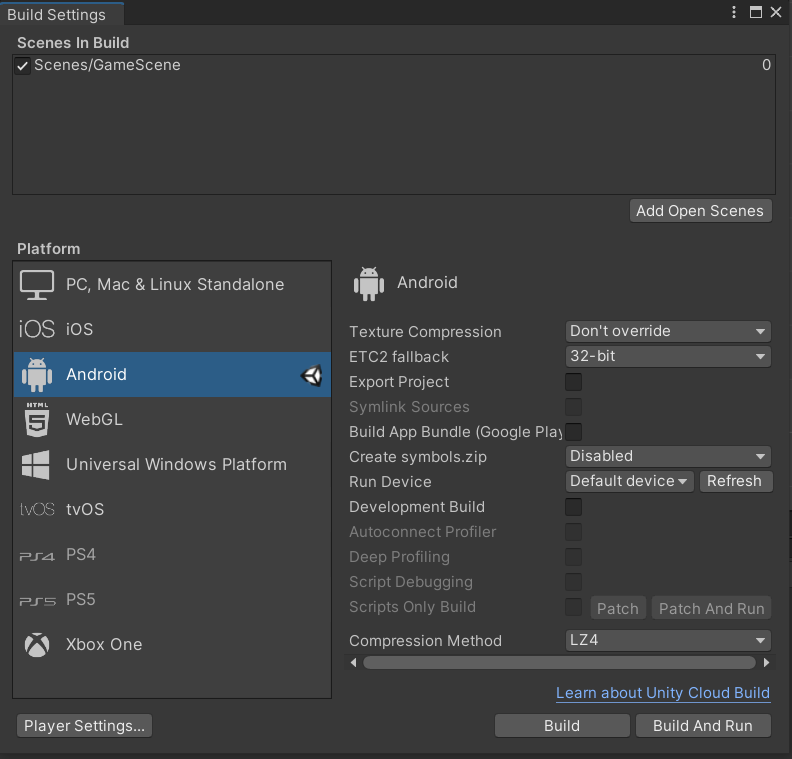The image size is (792, 759).
Task: Click the Patch And Run button
Action: [x=711, y=609]
